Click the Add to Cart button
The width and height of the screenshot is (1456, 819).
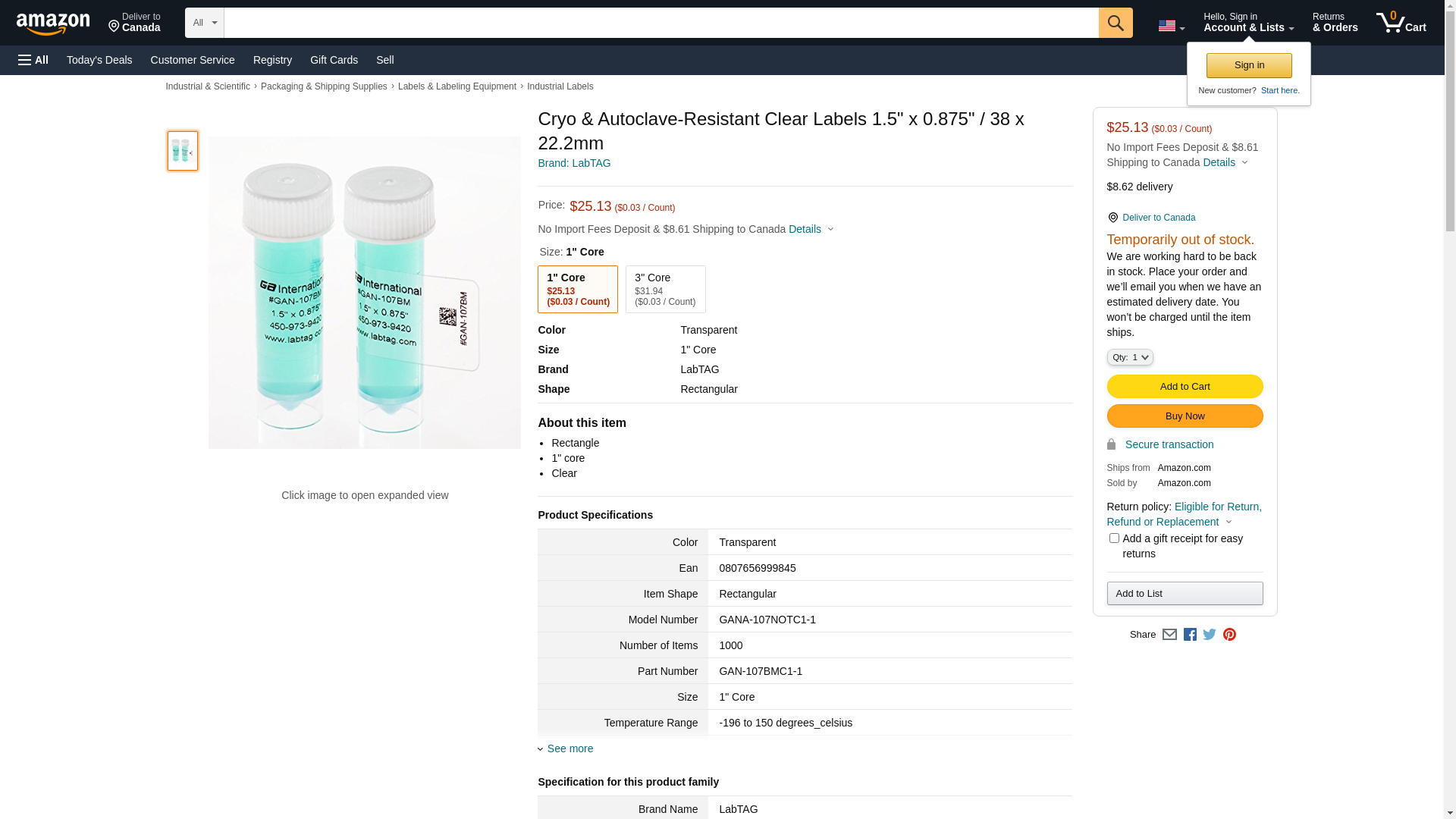point(1185,387)
